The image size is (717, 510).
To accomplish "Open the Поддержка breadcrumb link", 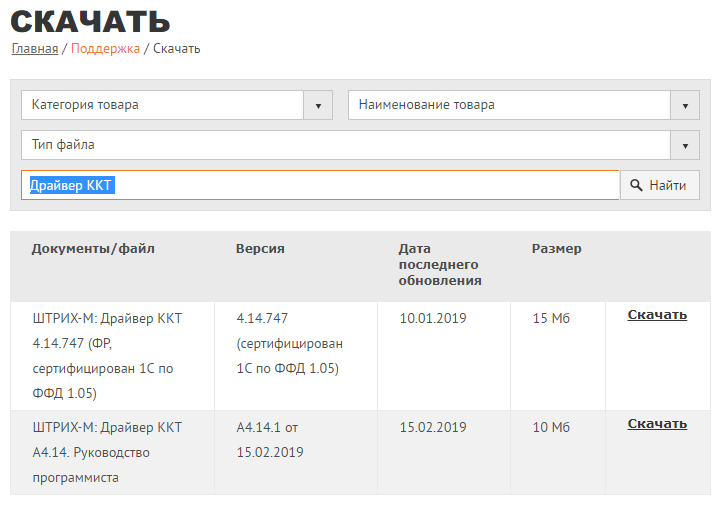I will (105, 48).
